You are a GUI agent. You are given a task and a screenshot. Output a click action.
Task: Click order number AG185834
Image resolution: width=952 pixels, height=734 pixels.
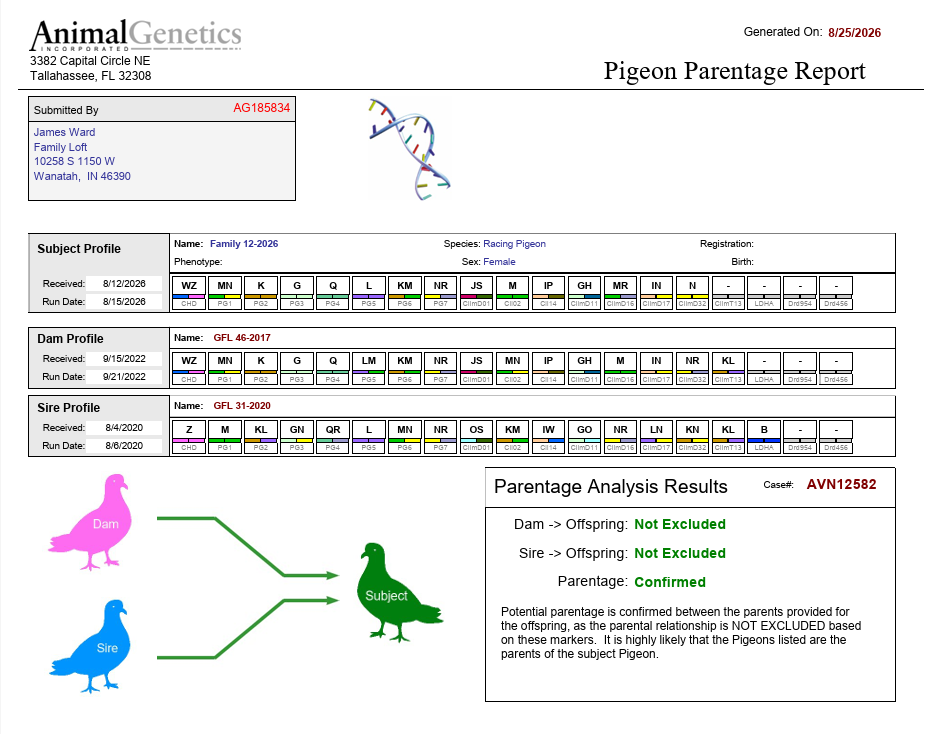[x=262, y=108]
